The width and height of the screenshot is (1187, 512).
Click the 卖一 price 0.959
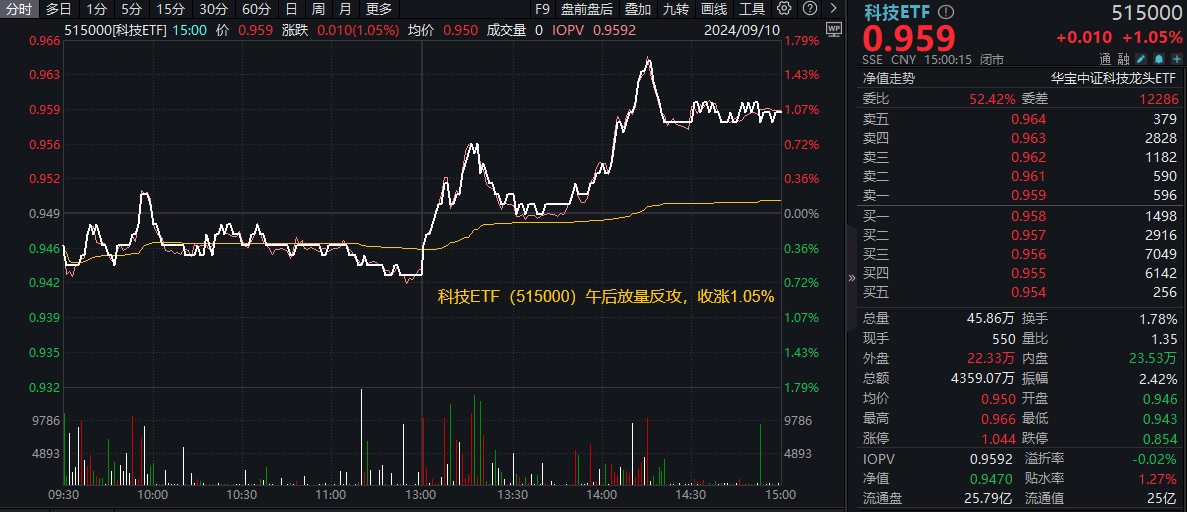pos(1029,196)
